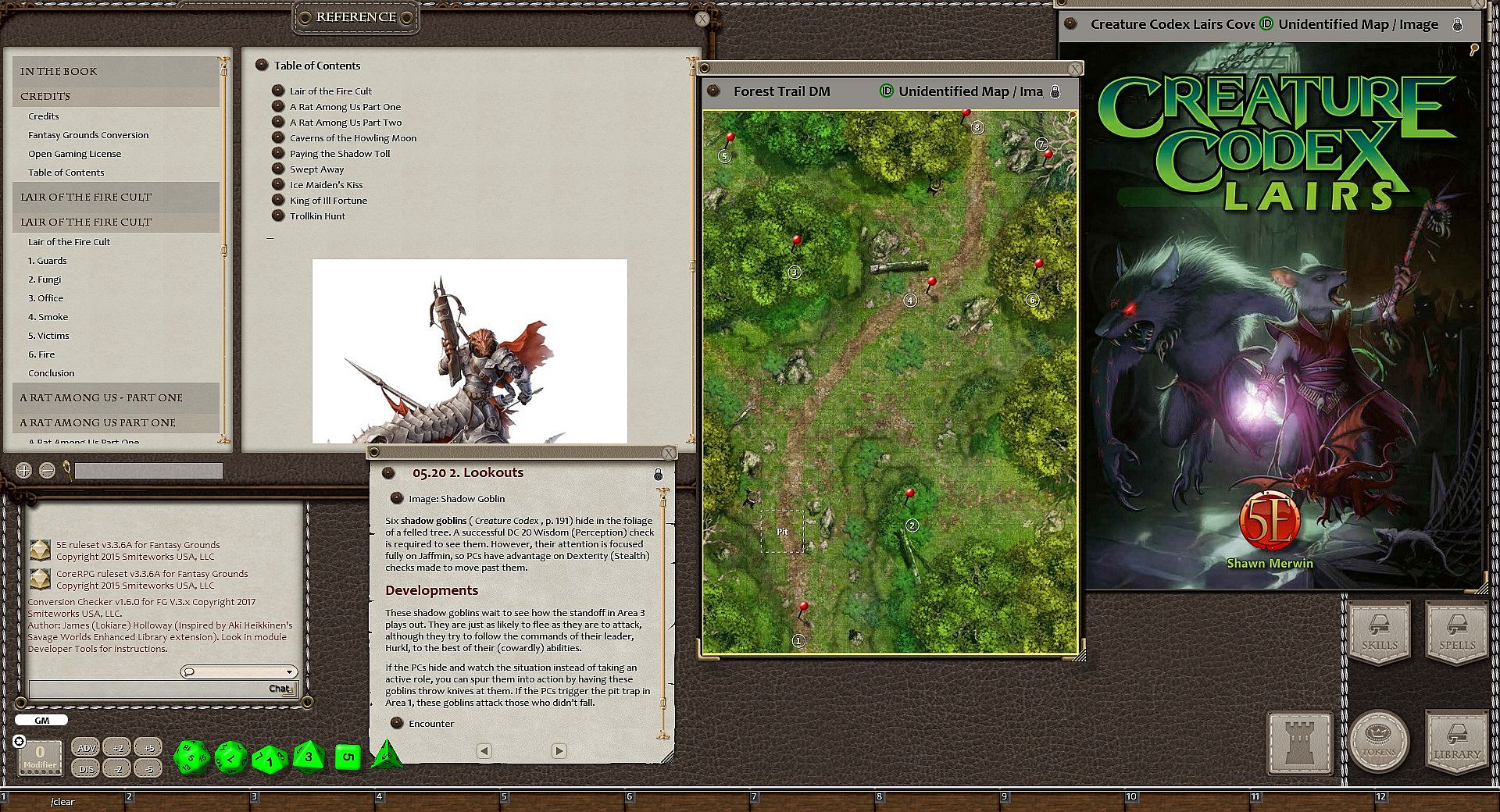The height and width of the screenshot is (812, 1500).
Task: Click the red map pin for area 4
Action: coord(930,283)
